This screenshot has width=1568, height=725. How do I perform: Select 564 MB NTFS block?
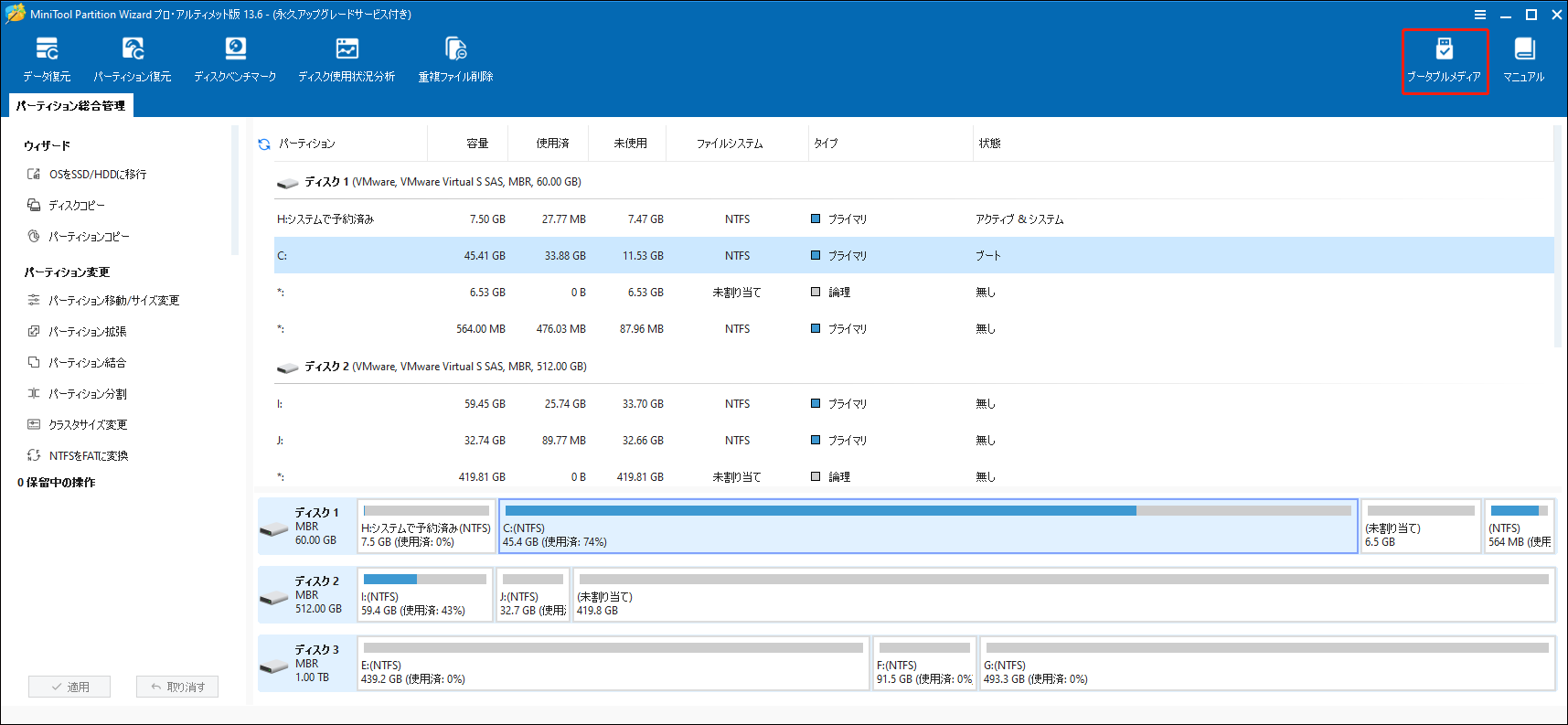click(1519, 527)
